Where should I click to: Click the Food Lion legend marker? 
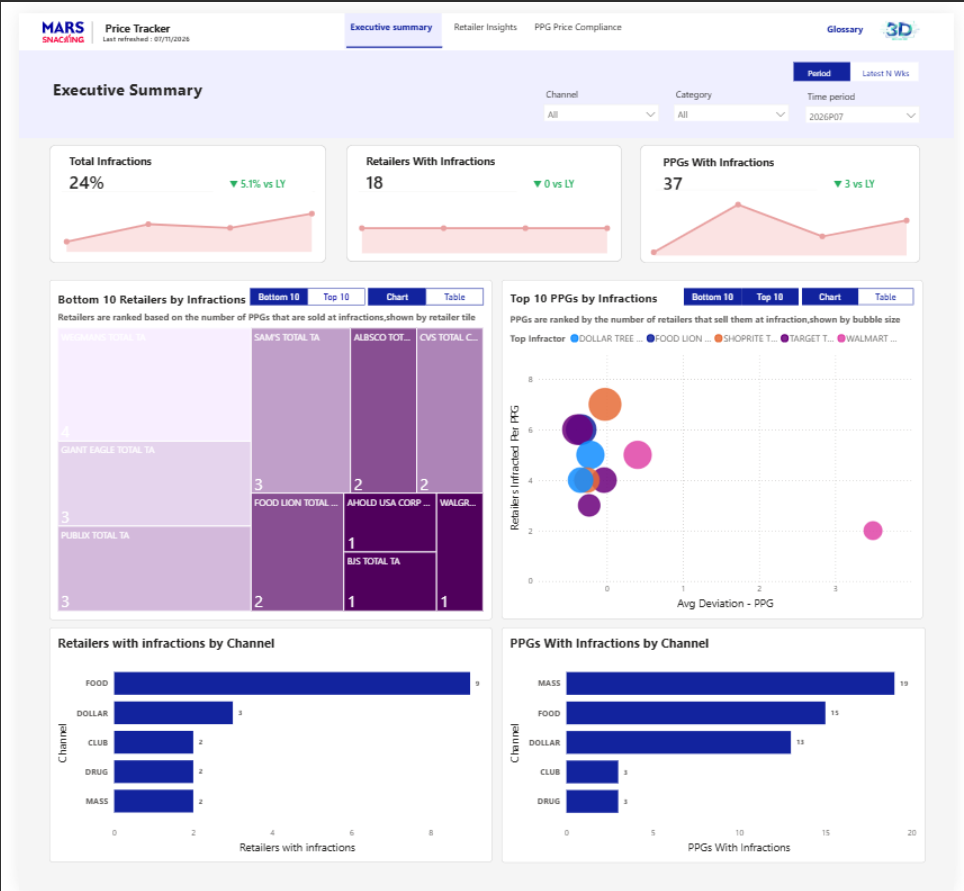[x=650, y=339]
